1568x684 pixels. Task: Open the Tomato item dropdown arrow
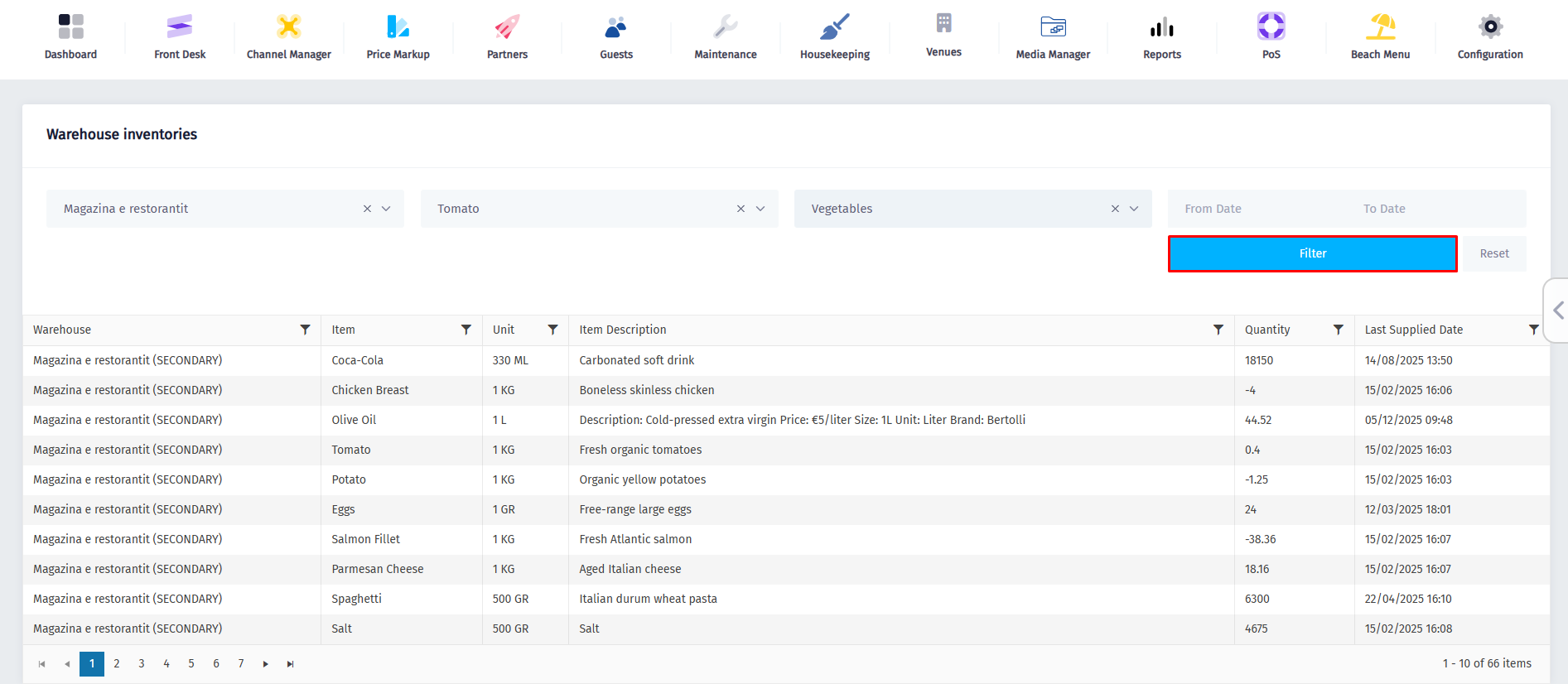[760, 209]
